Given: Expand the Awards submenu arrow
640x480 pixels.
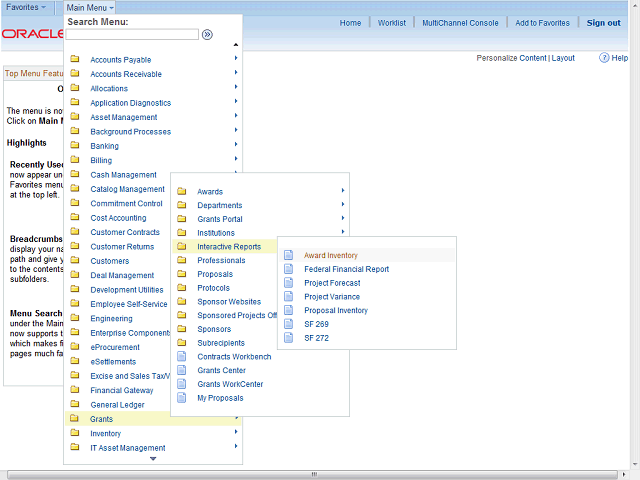Looking at the screenshot, I should [x=343, y=191].
